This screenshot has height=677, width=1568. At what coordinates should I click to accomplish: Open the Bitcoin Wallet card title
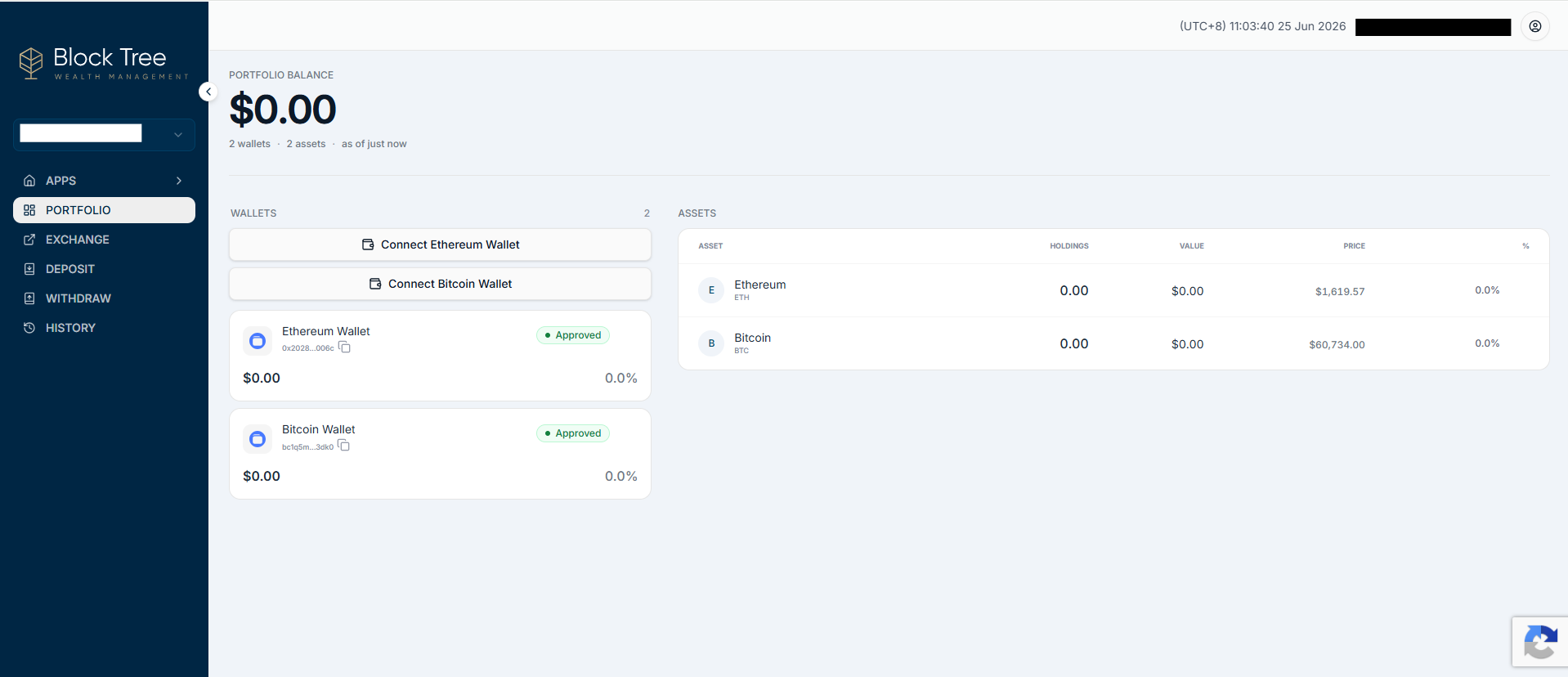318,429
